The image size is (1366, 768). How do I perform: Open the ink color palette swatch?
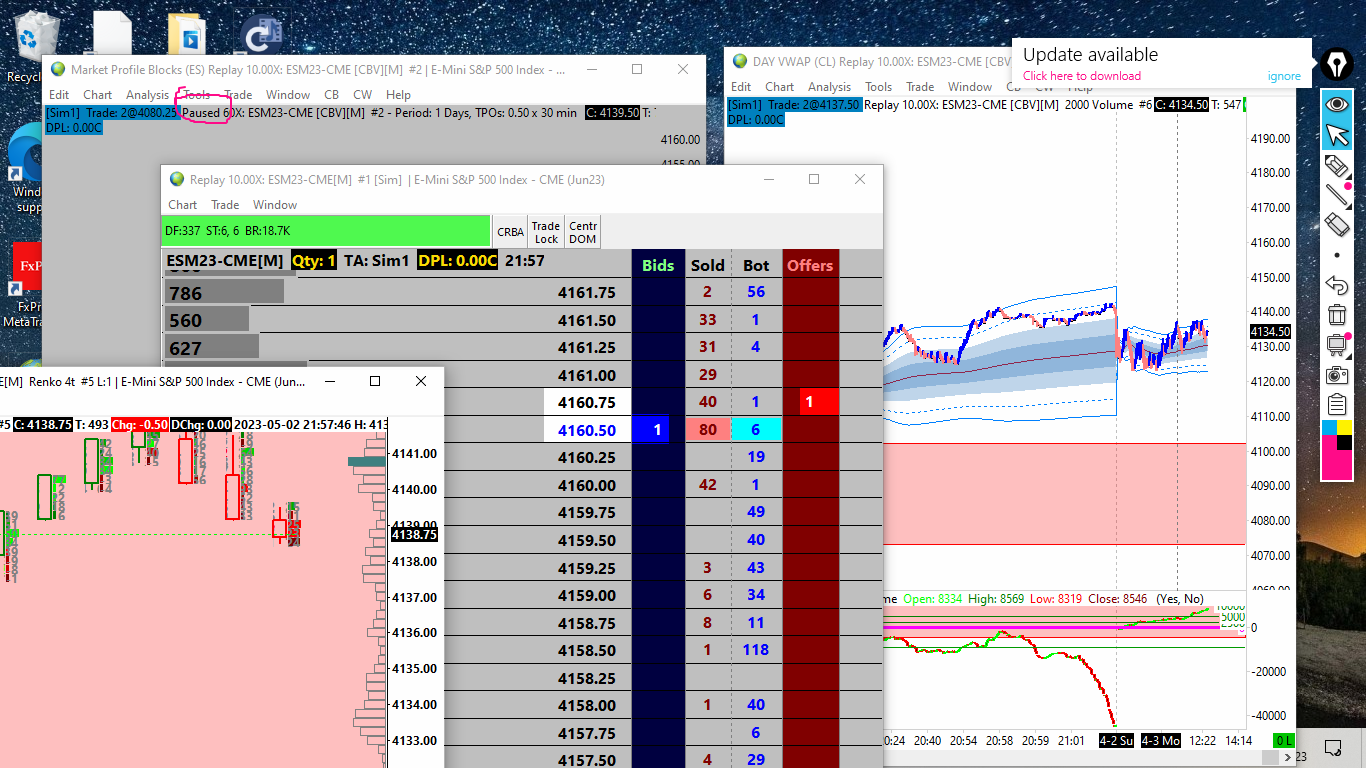1337,450
